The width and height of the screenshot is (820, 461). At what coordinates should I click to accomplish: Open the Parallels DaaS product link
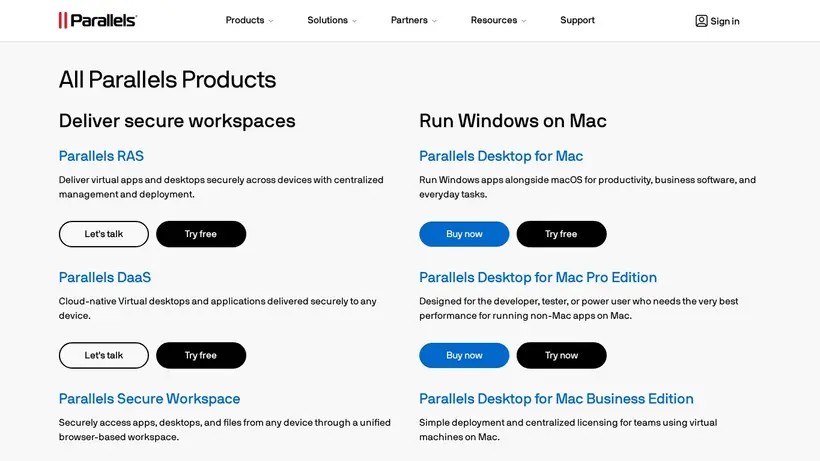tap(105, 277)
